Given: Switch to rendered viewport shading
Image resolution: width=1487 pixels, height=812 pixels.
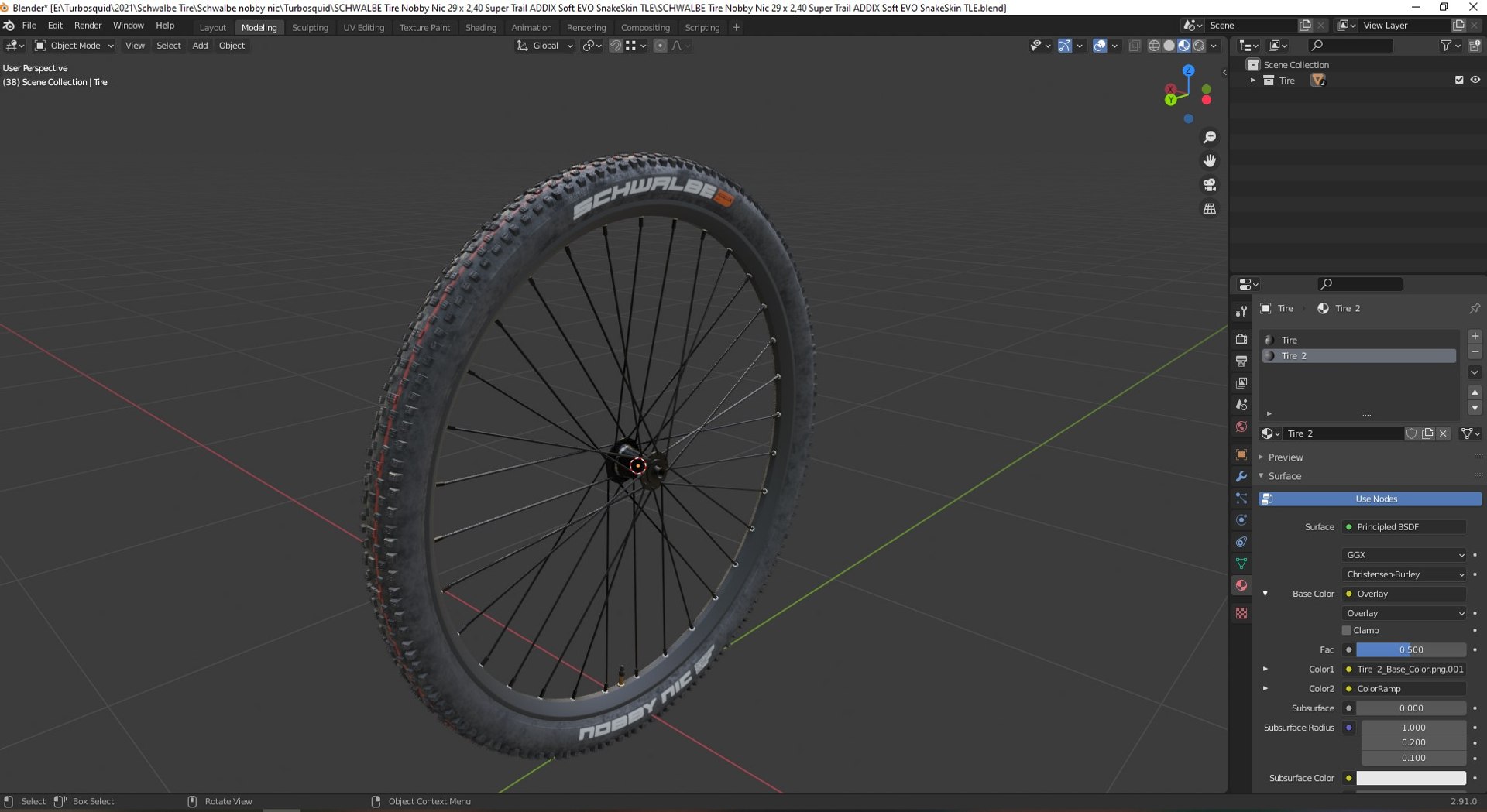Looking at the screenshot, I should pos(1199,46).
